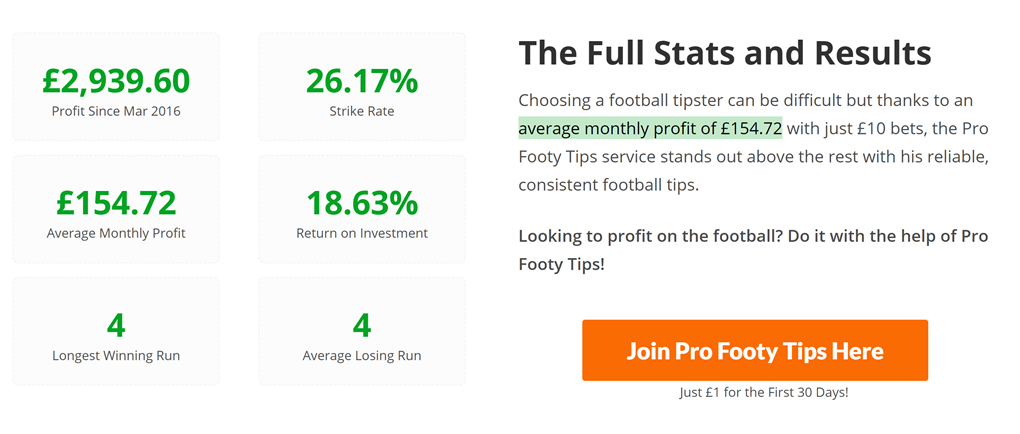Click the Return on Investment label
This screenshot has width=1020, height=434.
[362, 233]
